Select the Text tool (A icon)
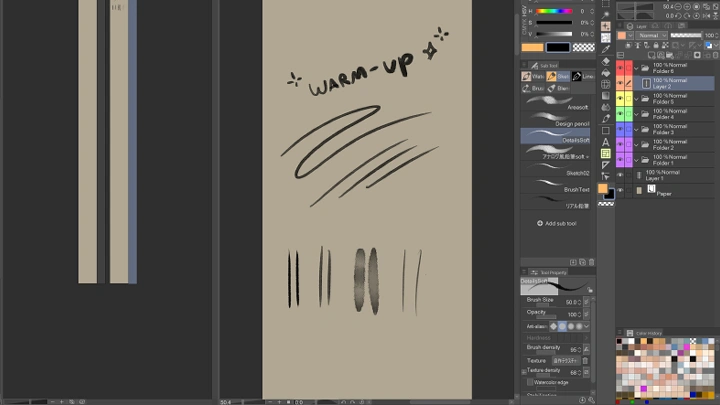 [x=606, y=142]
